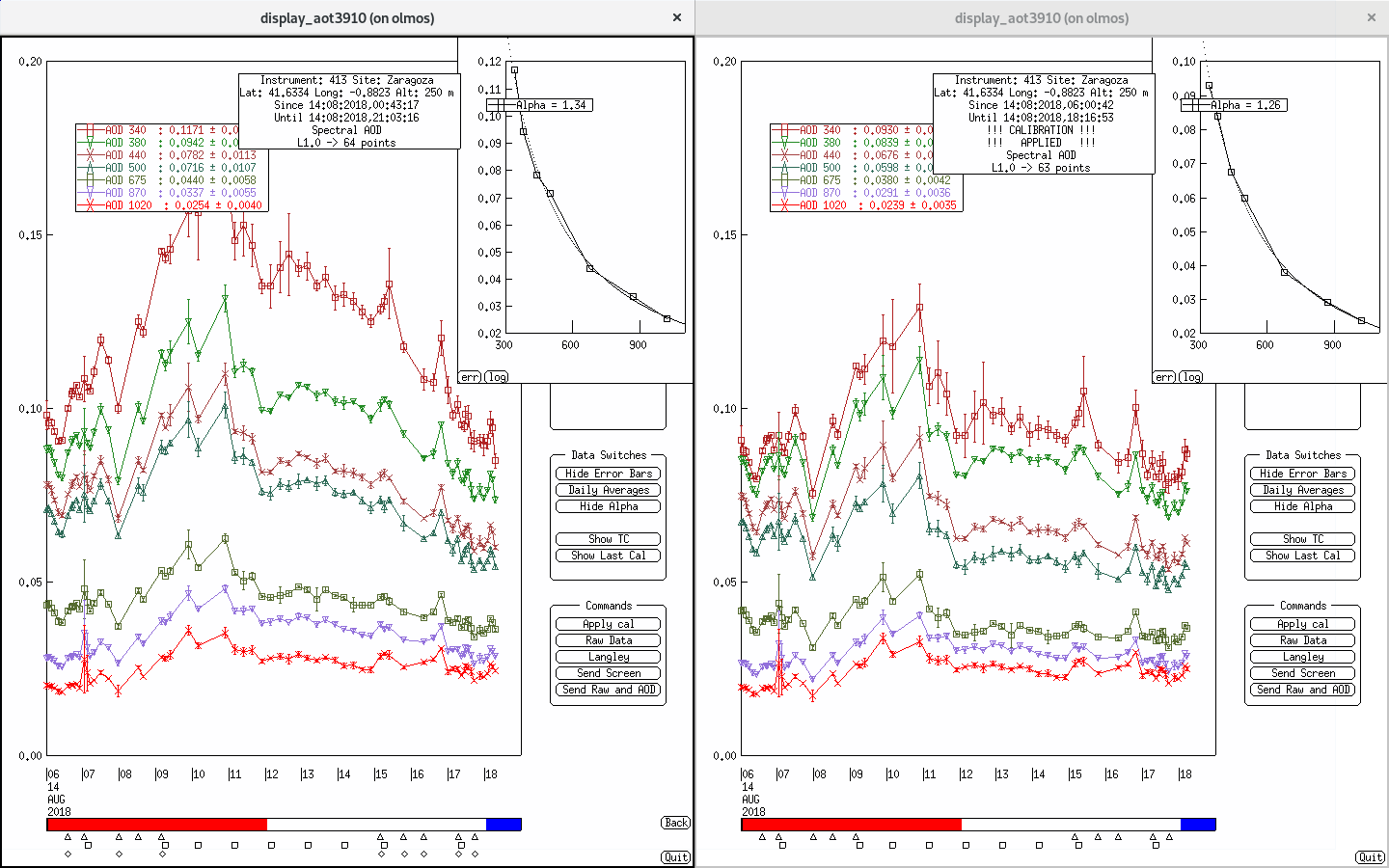The image size is (1389, 868).
Task: Open Langley in left window
Action: pyautogui.click(x=609, y=657)
